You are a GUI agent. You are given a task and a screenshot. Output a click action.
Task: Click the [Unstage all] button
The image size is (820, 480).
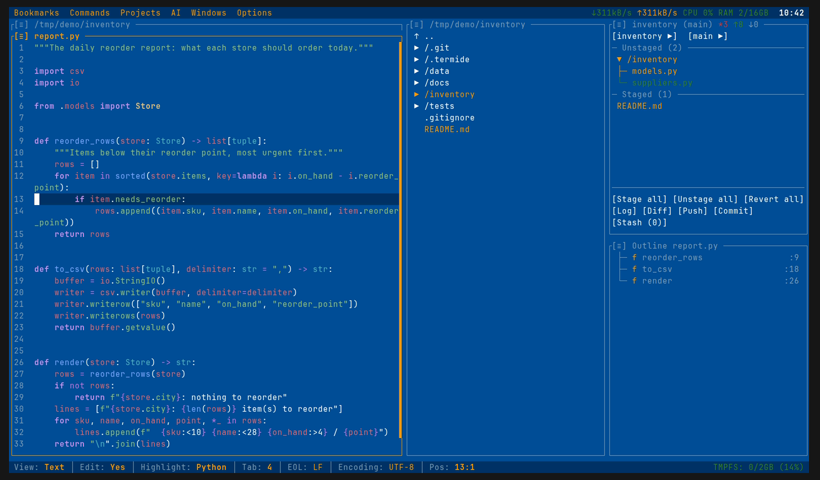tap(705, 199)
